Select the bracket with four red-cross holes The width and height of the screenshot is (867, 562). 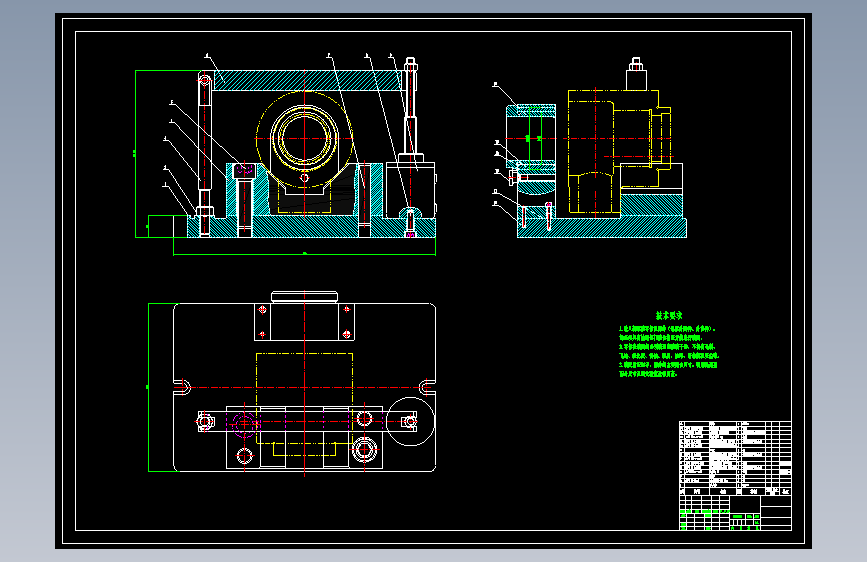pos(304,322)
